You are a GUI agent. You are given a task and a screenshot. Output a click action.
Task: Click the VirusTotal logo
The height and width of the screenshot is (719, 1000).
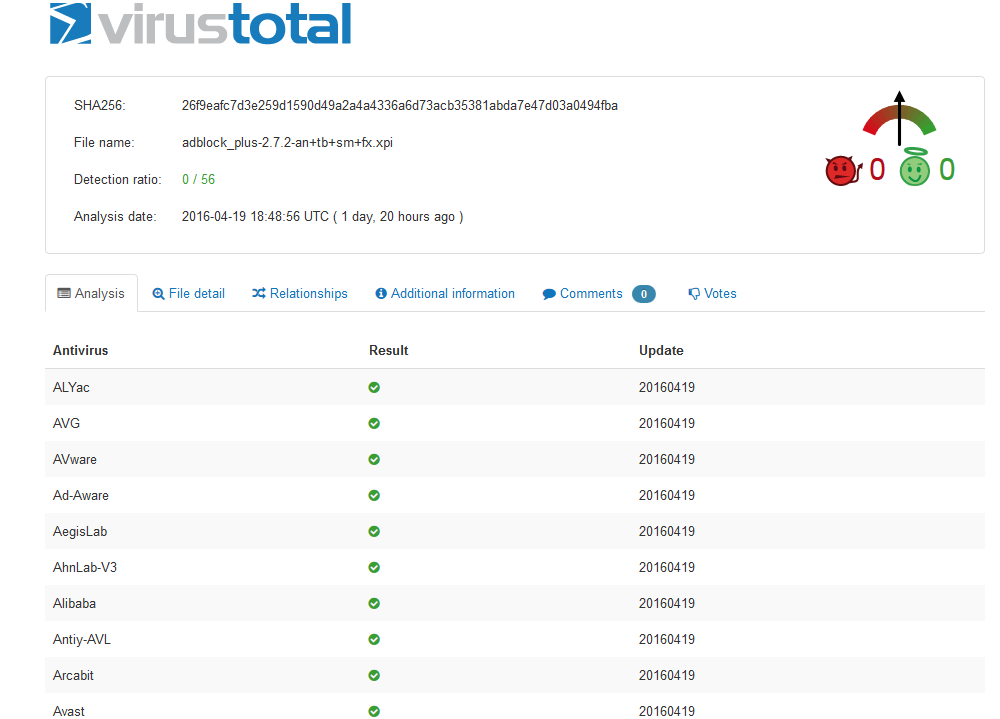pyautogui.click(x=200, y=24)
